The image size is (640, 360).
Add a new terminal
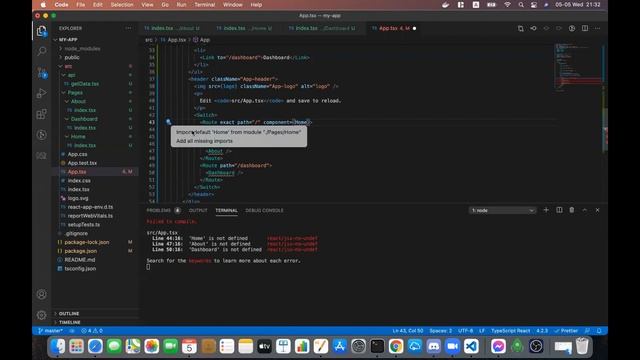546,210
